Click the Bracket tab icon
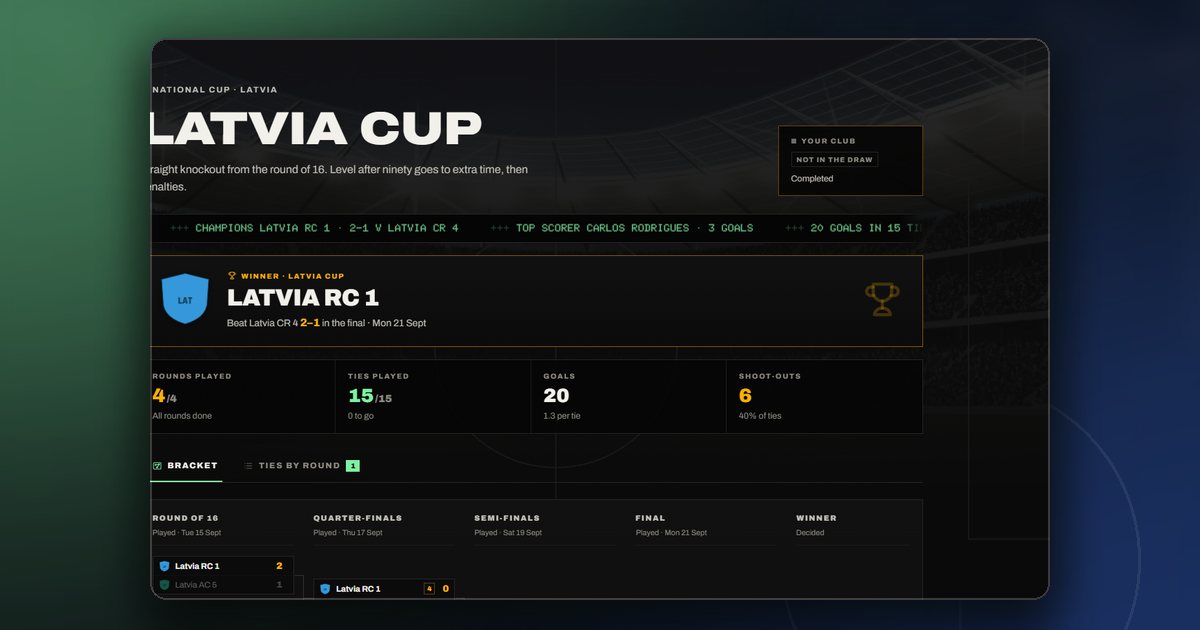This screenshot has height=630, width=1200. [x=157, y=466]
